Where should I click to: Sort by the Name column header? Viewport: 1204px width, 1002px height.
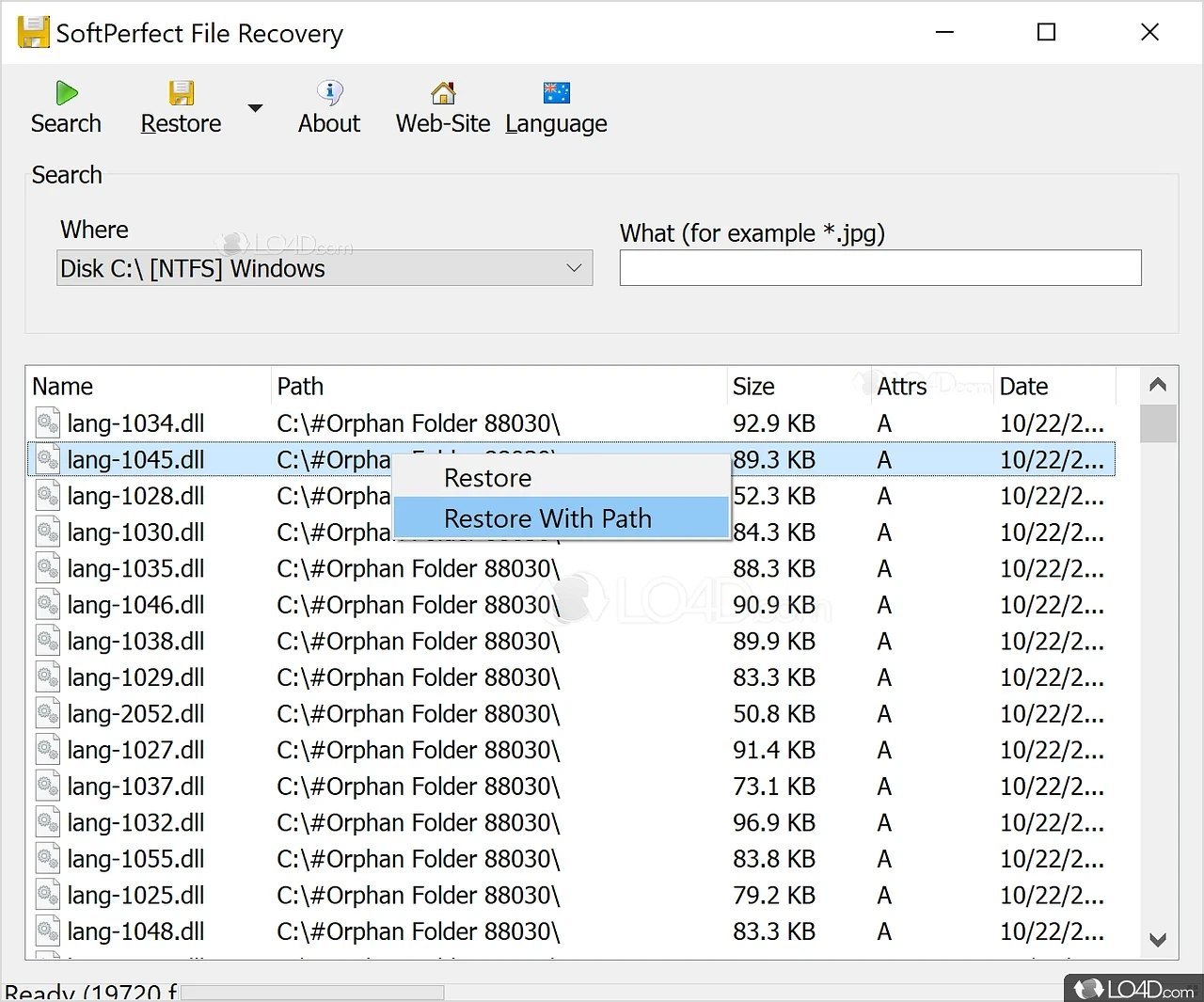coord(149,386)
